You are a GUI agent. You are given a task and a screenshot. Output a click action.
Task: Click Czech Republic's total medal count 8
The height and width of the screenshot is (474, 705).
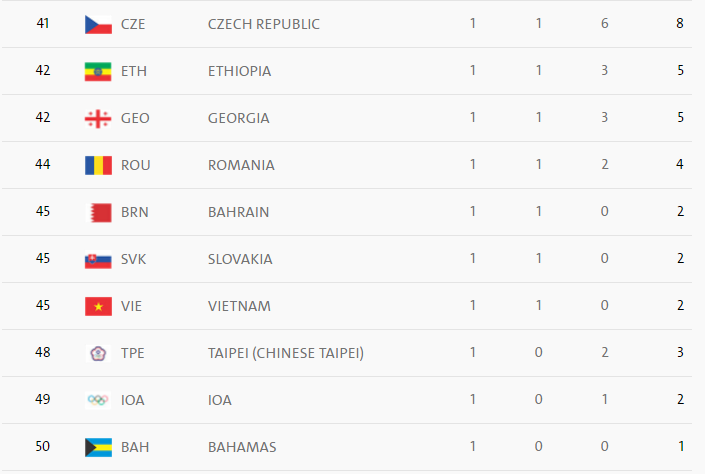680,24
